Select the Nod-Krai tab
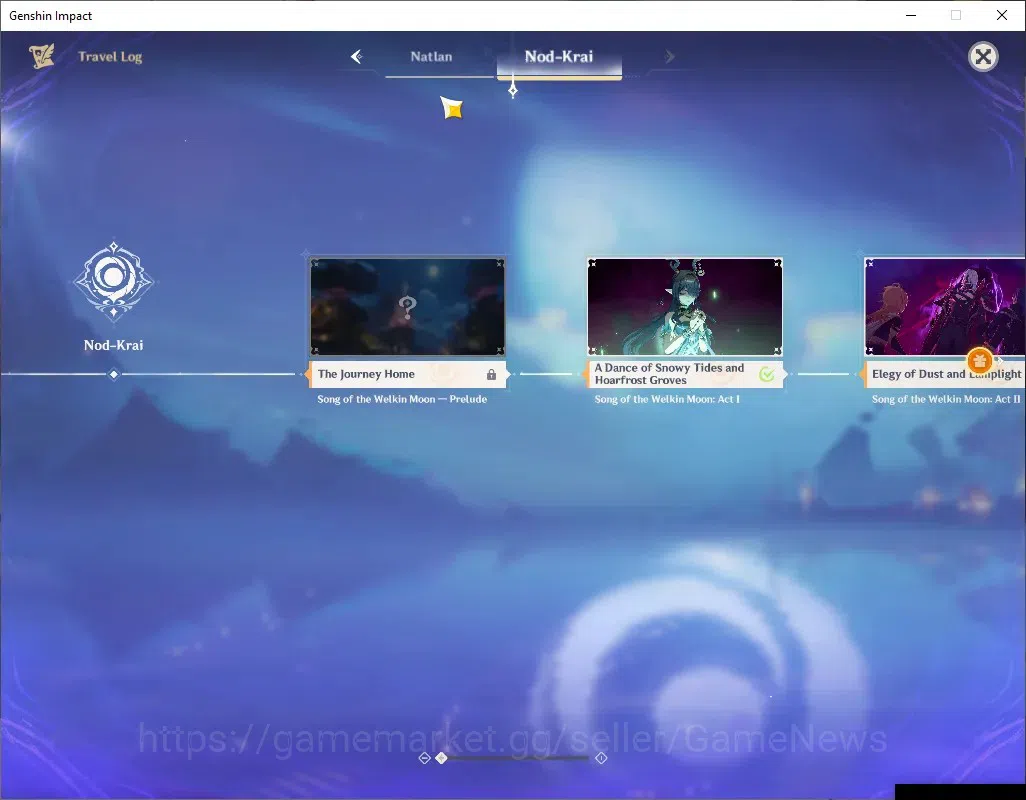The image size is (1026, 800). (x=559, y=57)
